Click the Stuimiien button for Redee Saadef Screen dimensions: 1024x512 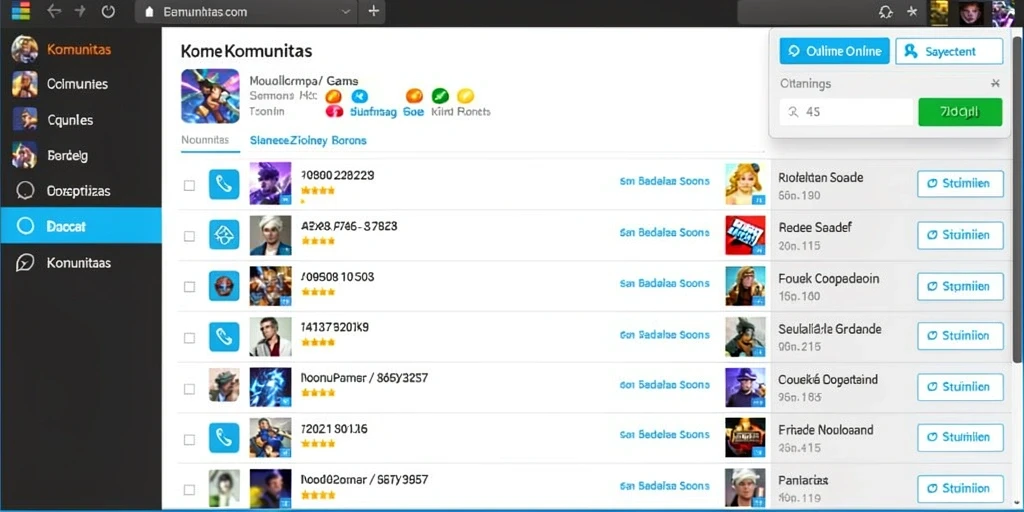(x=960, y=235)
